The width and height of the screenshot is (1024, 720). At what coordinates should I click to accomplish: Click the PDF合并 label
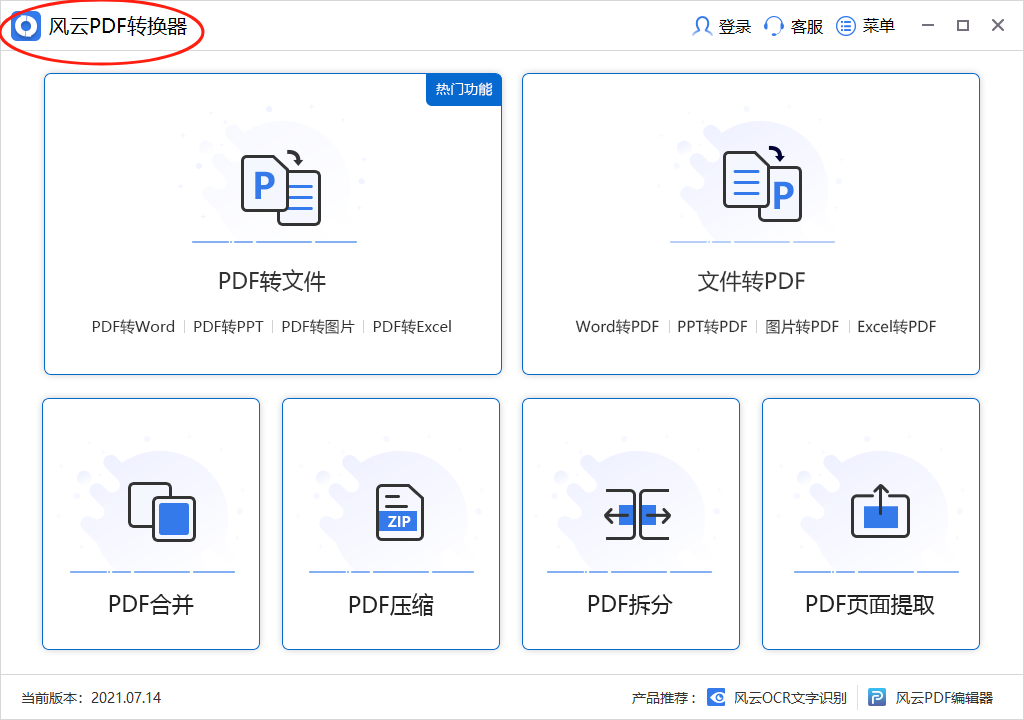[151, 604]
